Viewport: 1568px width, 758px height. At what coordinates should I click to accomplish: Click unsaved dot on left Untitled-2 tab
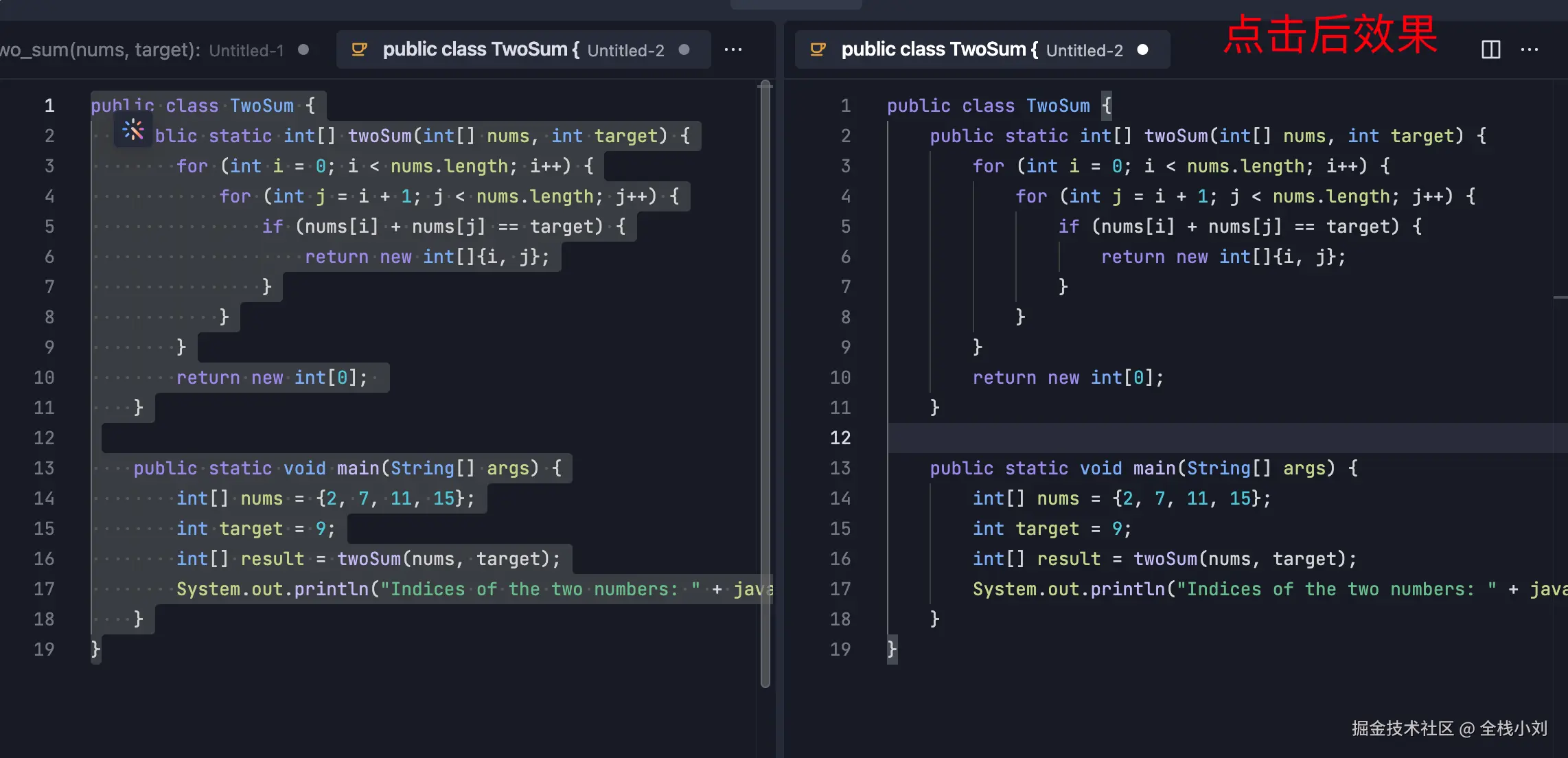[684, 49]
